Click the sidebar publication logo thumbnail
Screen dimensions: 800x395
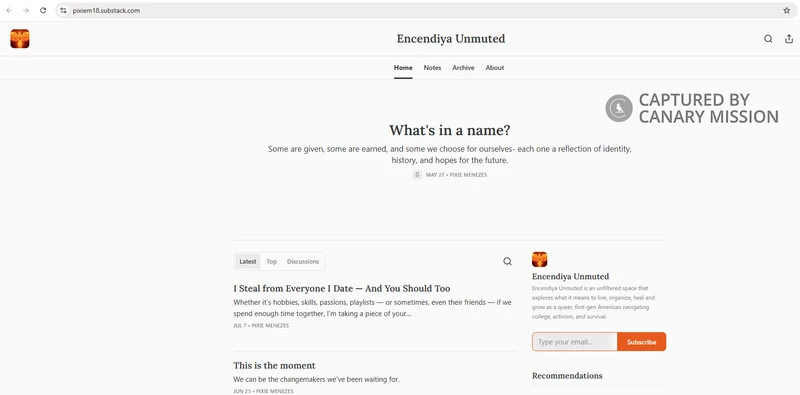point(539,259)
